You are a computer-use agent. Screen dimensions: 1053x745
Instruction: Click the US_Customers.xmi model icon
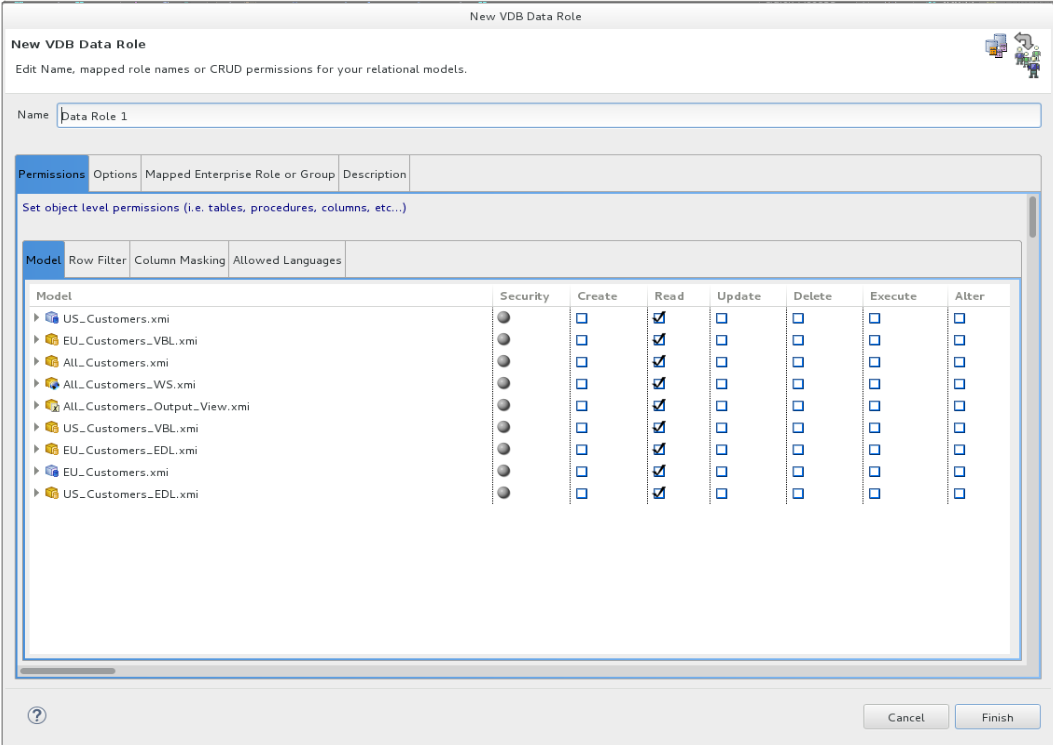(x=52, y=317)
